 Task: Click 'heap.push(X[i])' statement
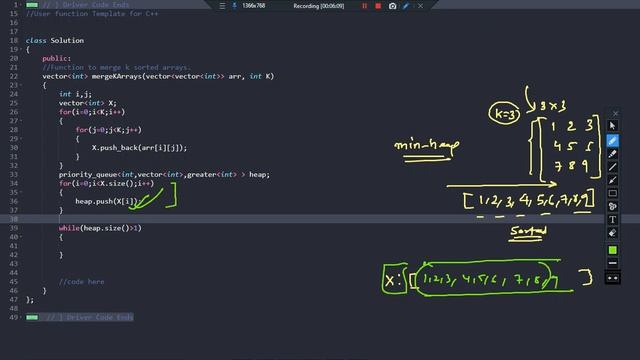pyautogui.click(x=107, y=201)
